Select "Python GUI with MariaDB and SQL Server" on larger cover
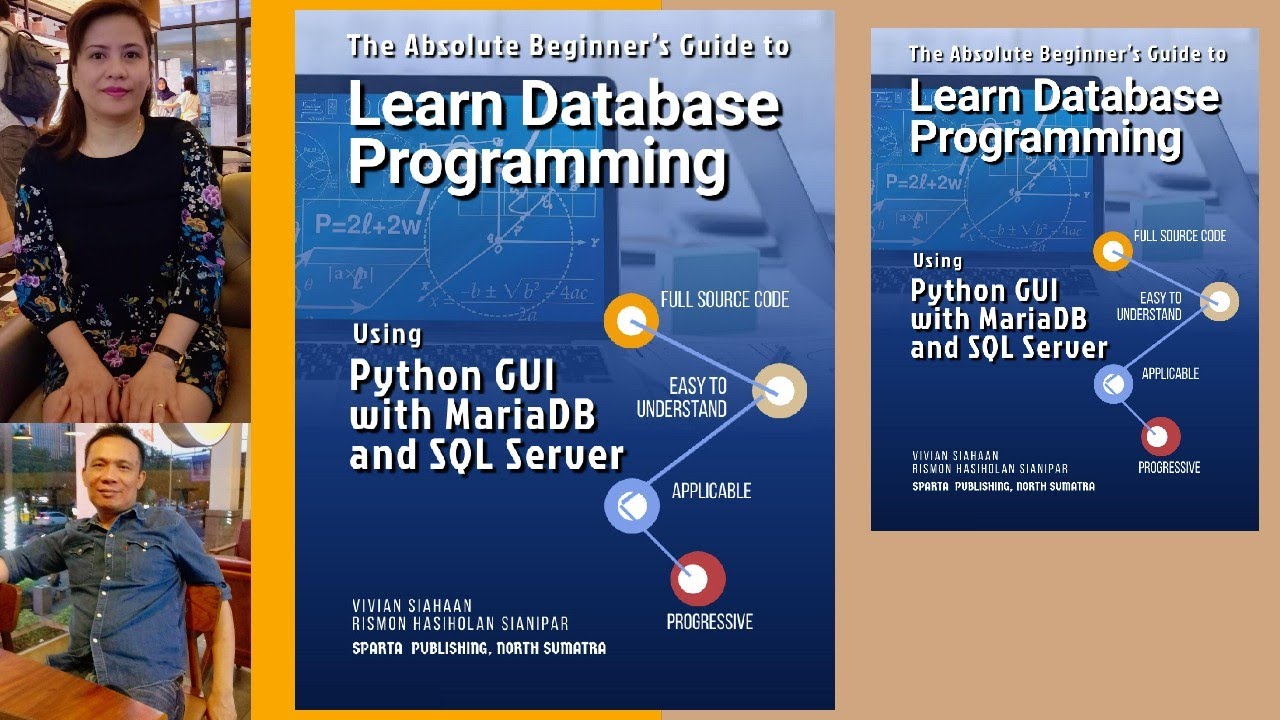Screen dimensions: 1280x720 [x=487, y=415]
